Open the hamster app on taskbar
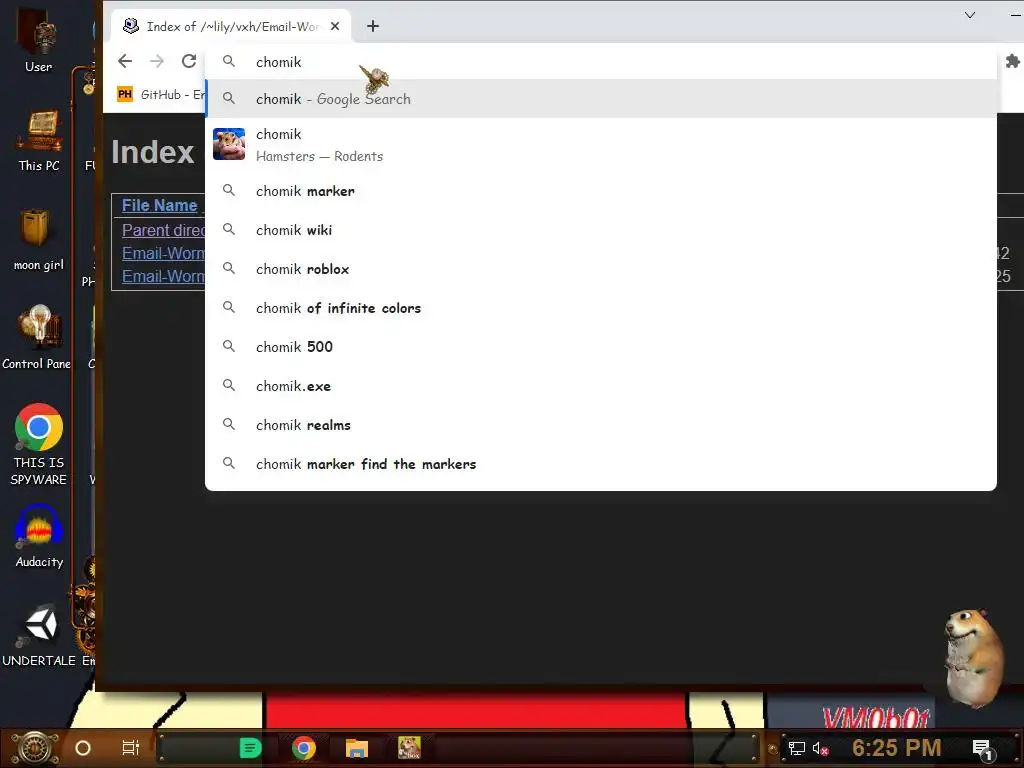1024x768 pixels. pos(409,748)
